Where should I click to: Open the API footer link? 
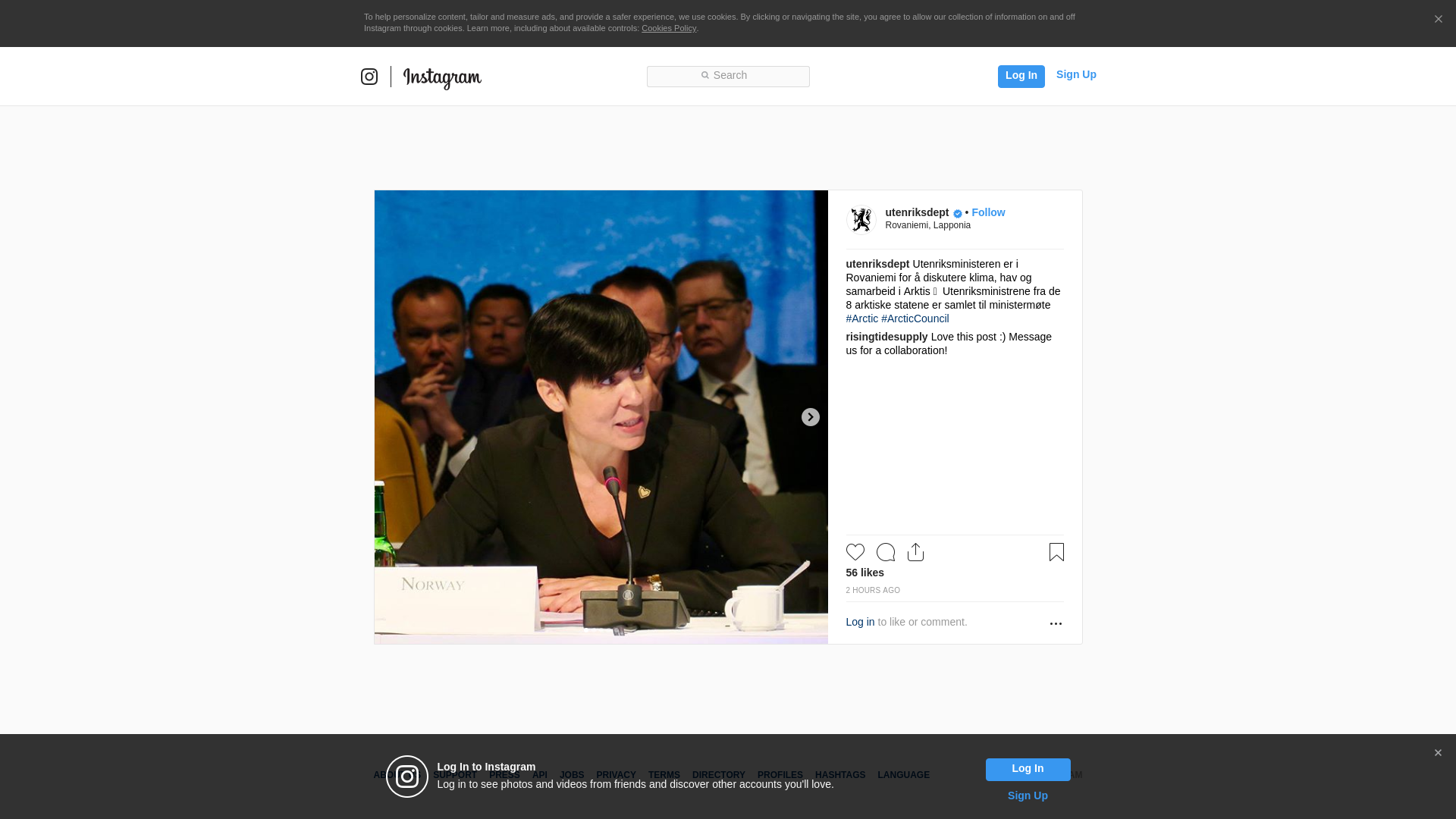tap(540, 775)
